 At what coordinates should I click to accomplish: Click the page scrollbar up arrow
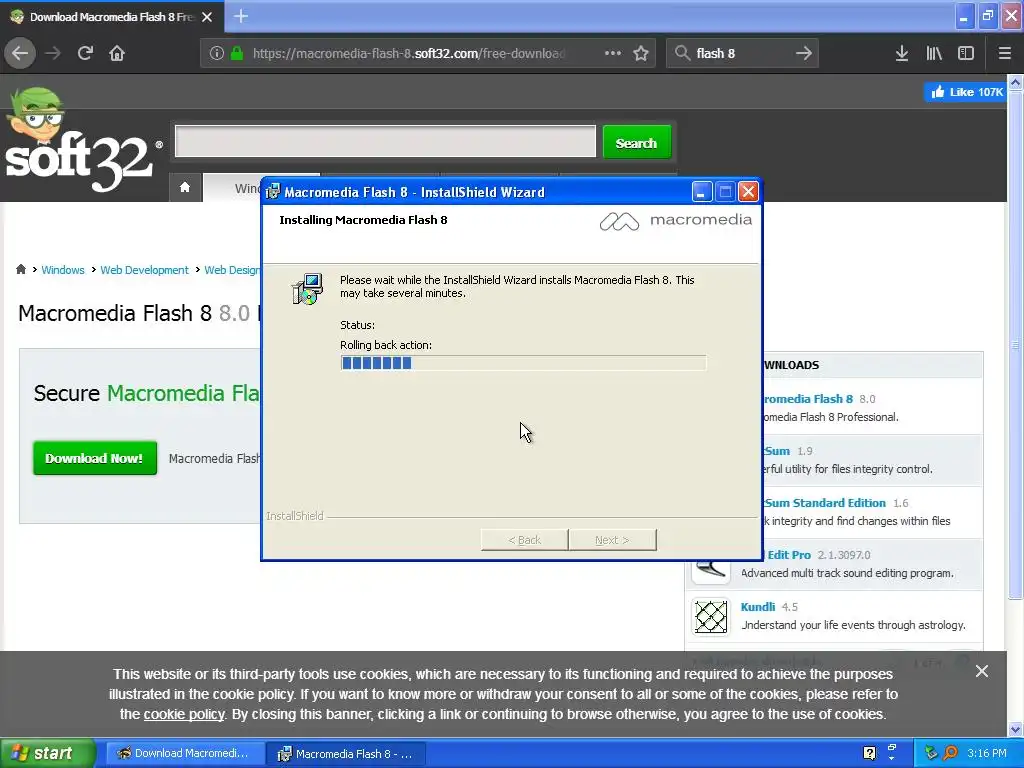tap(1016, 83)
